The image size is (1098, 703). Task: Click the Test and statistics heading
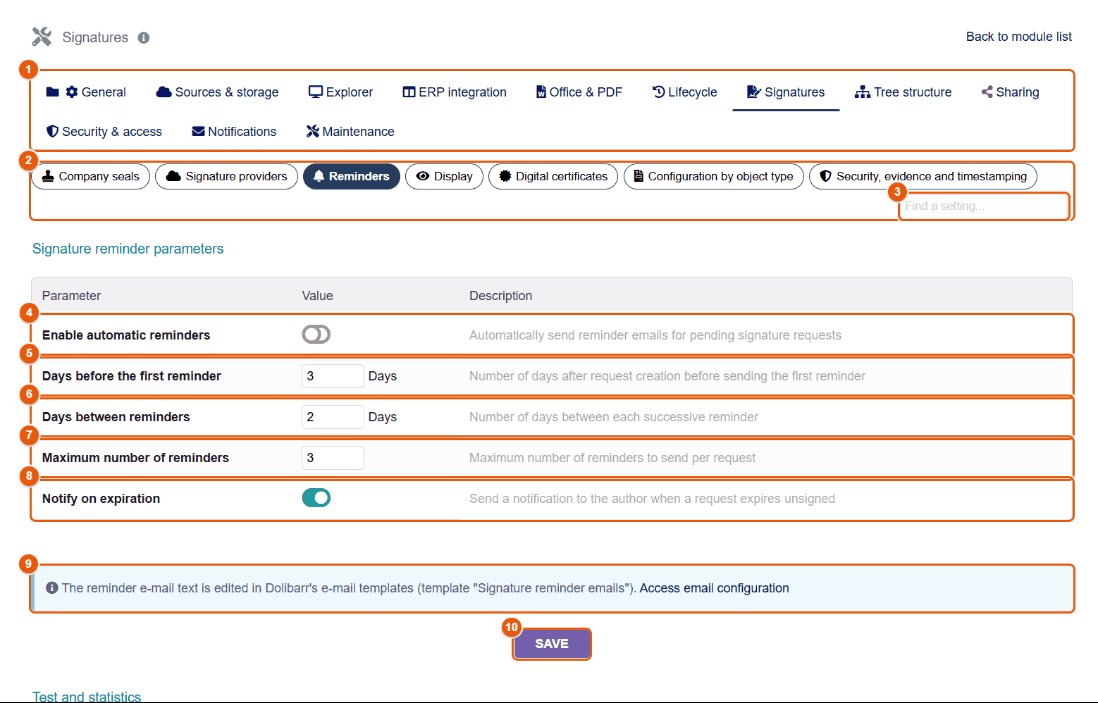(87, 696)
